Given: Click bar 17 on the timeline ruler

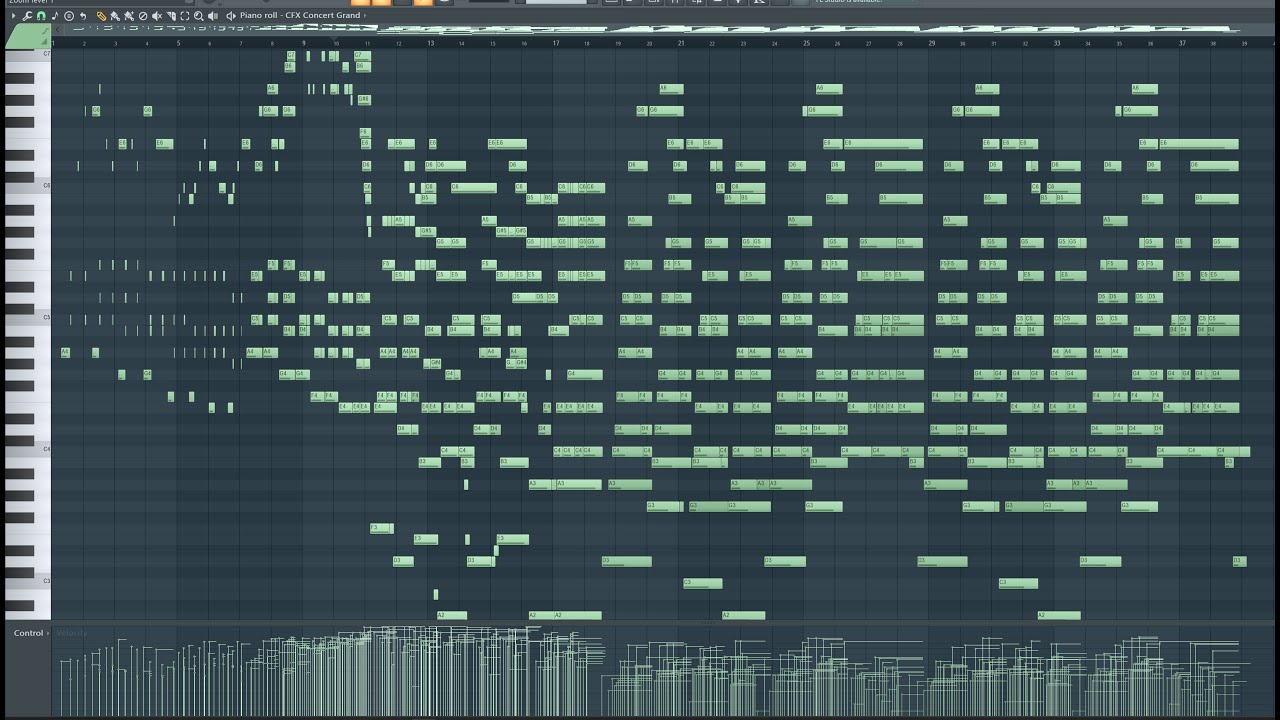Looking at the screenshot, I should pos(556,43).
